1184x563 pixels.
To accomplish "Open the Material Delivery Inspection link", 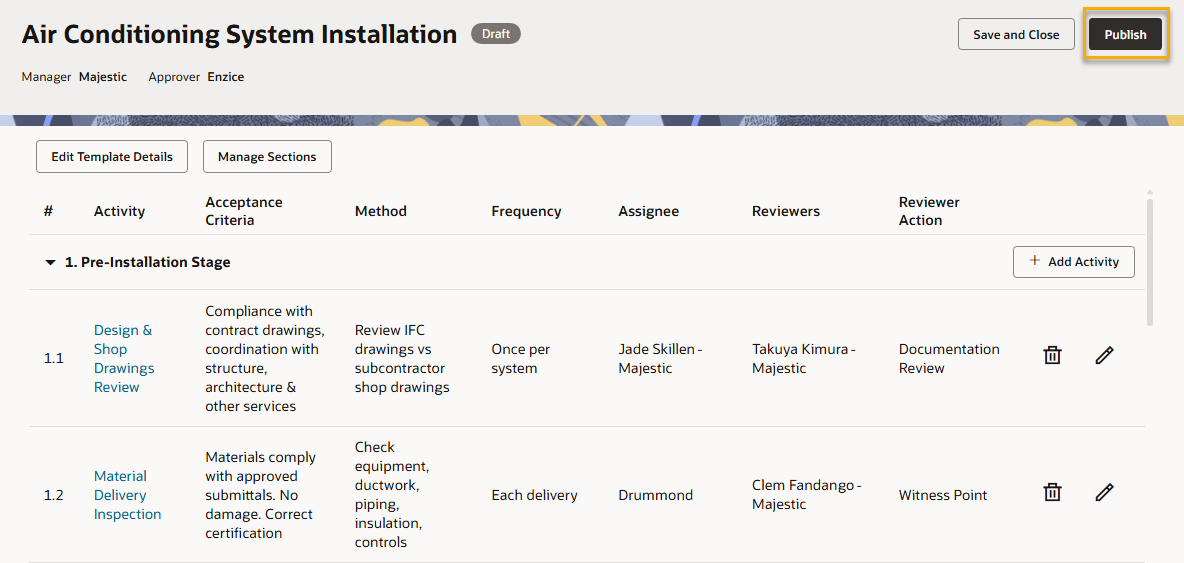I will coord(127,495).
